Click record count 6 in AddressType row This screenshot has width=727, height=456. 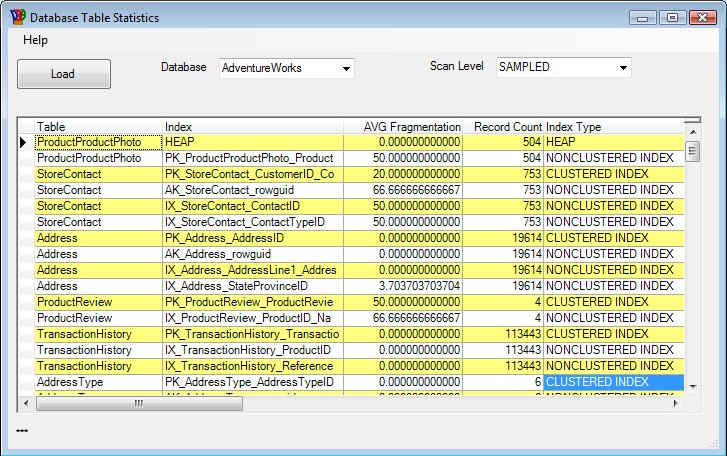tap(503, 382)
